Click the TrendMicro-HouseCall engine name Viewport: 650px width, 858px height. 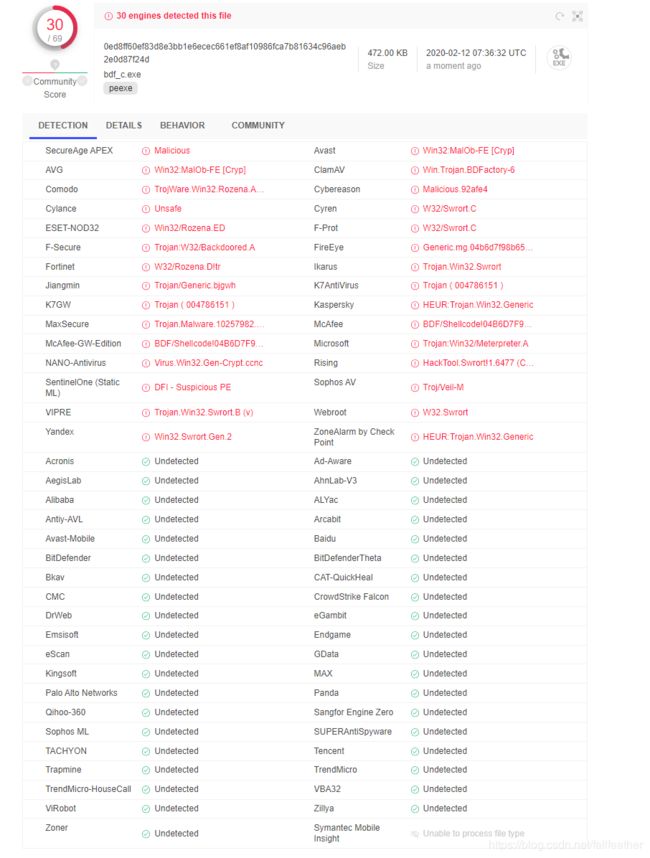[88, 789]
